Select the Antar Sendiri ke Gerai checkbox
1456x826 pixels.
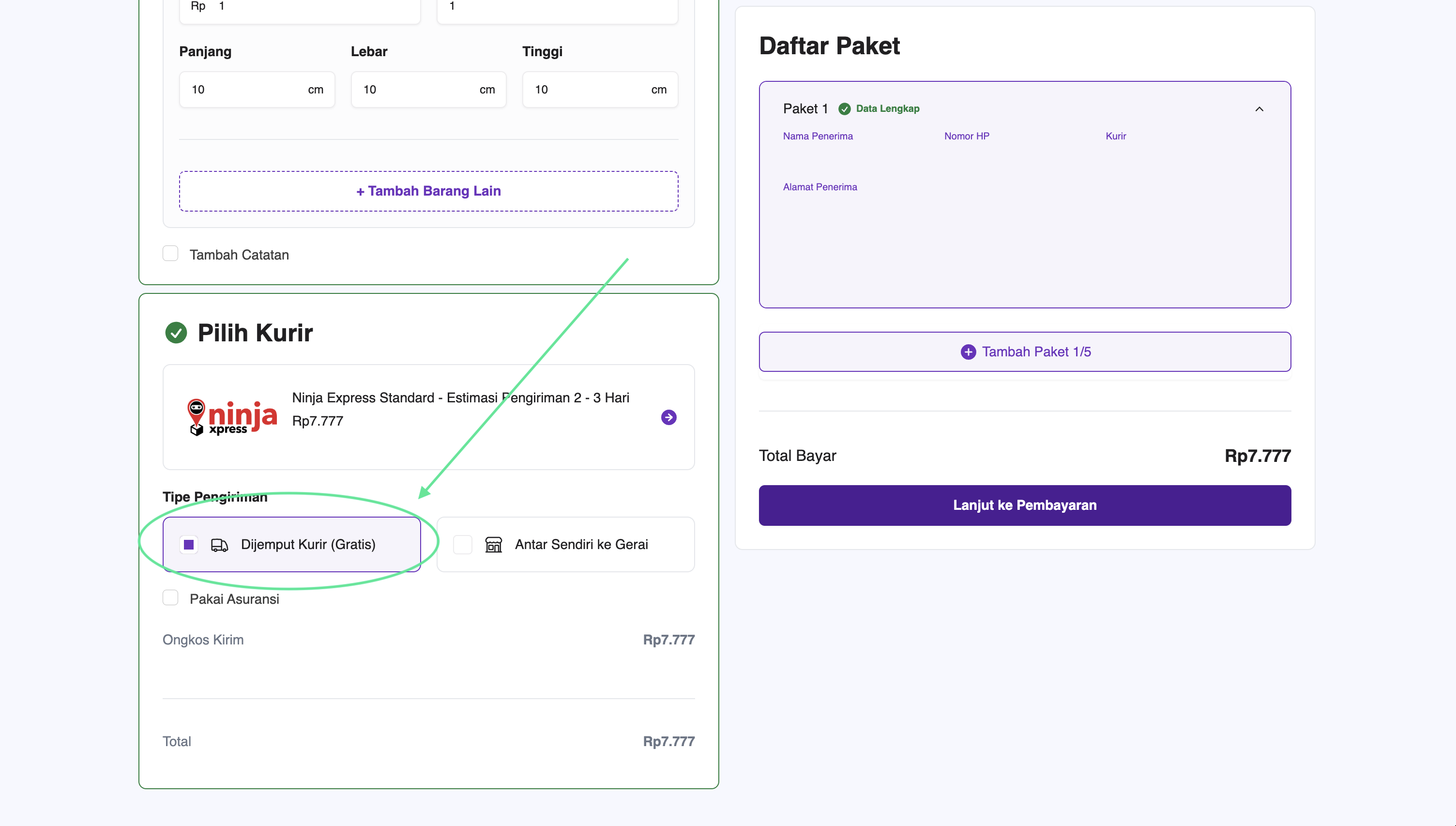point(463,545)
